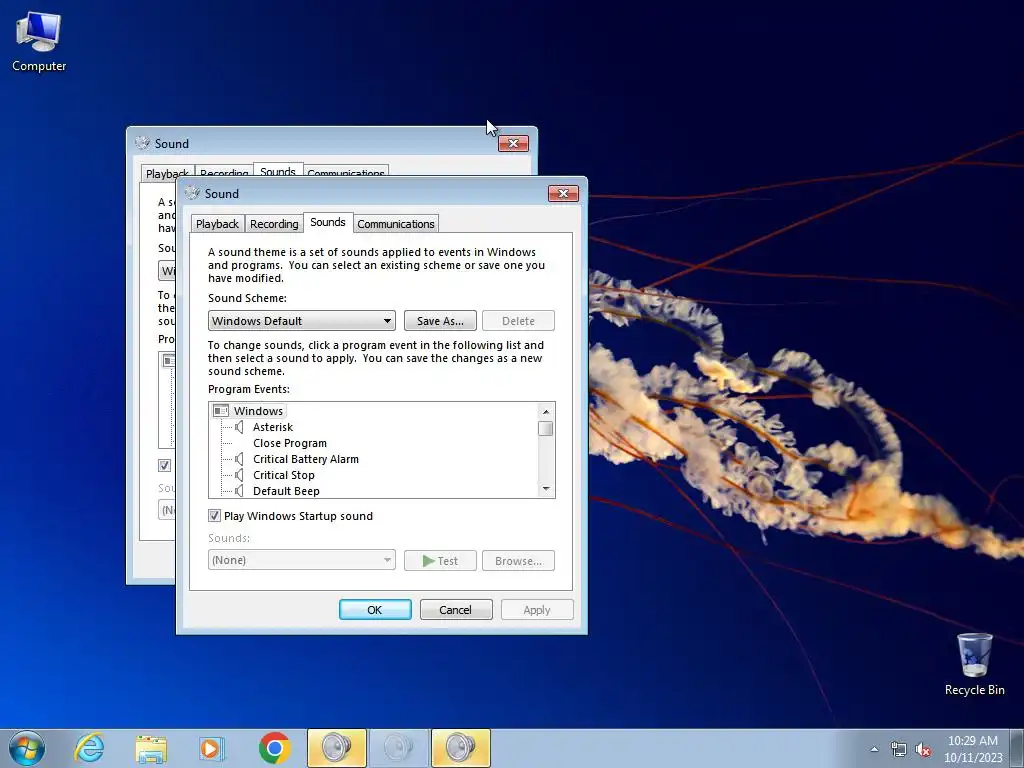Click the Apply button

pyautogui.click(x=537, y=609)
